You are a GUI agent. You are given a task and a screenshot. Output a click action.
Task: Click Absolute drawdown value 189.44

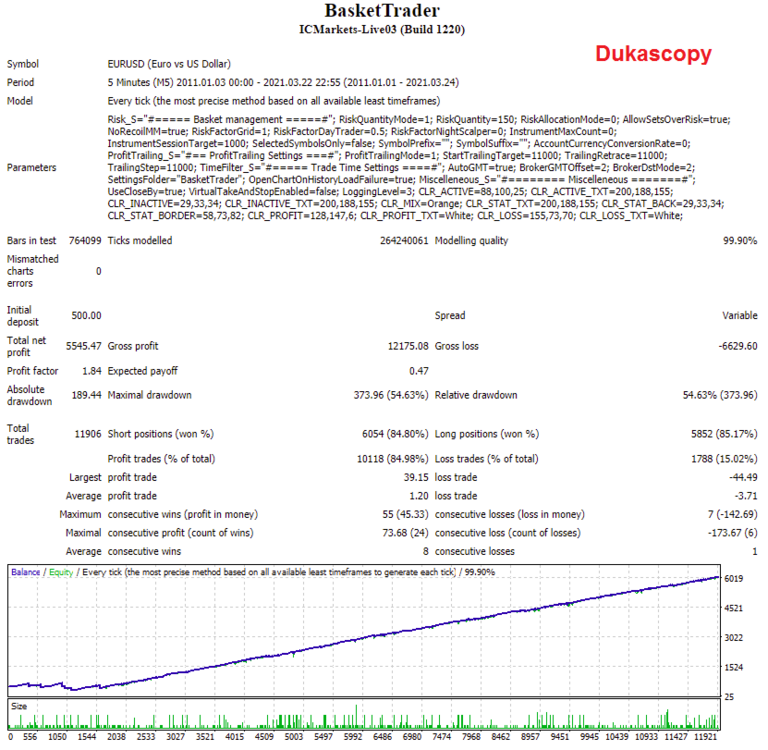click(86, 395)
